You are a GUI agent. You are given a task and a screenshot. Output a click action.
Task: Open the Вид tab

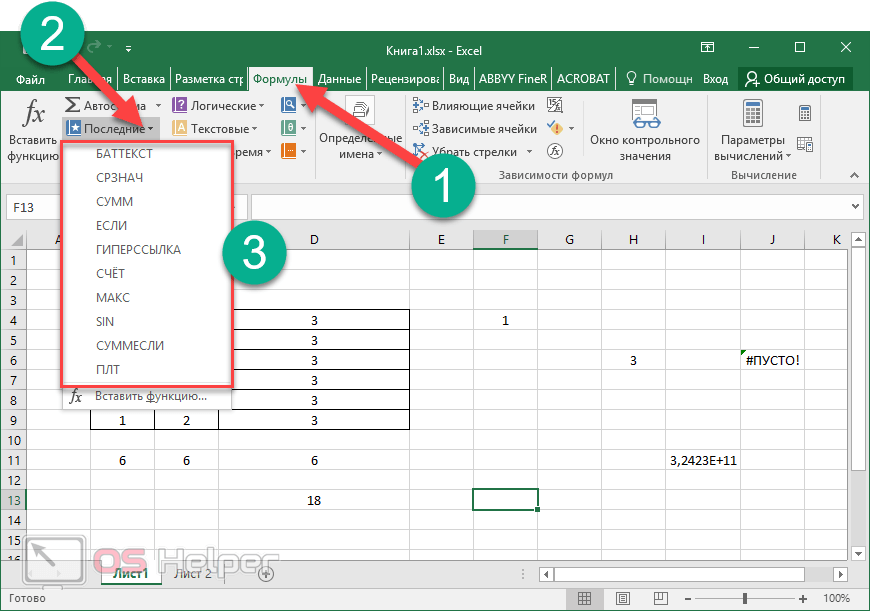[459, 79]
